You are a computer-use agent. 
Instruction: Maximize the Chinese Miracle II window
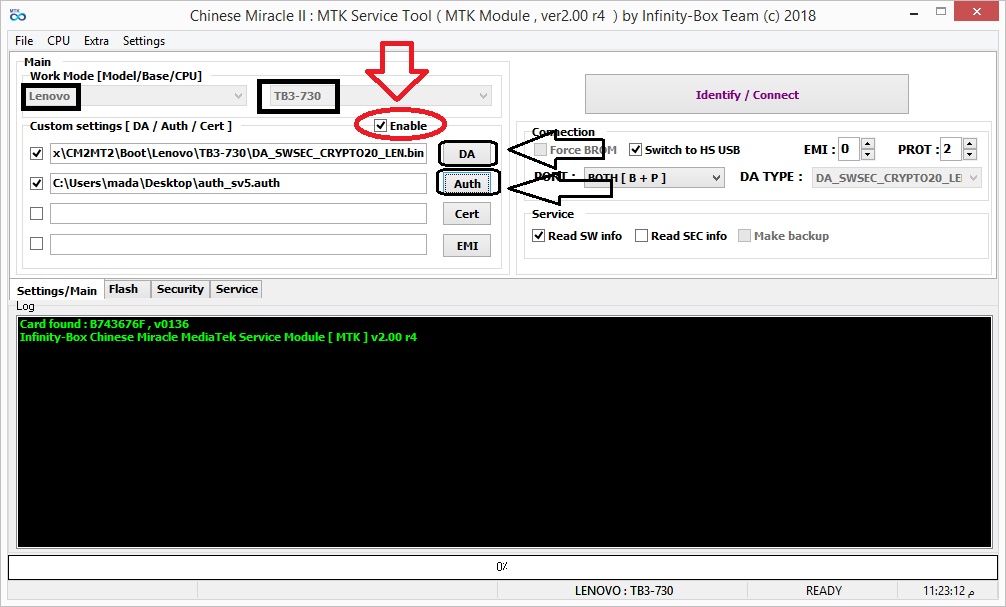tap(941, 12)
